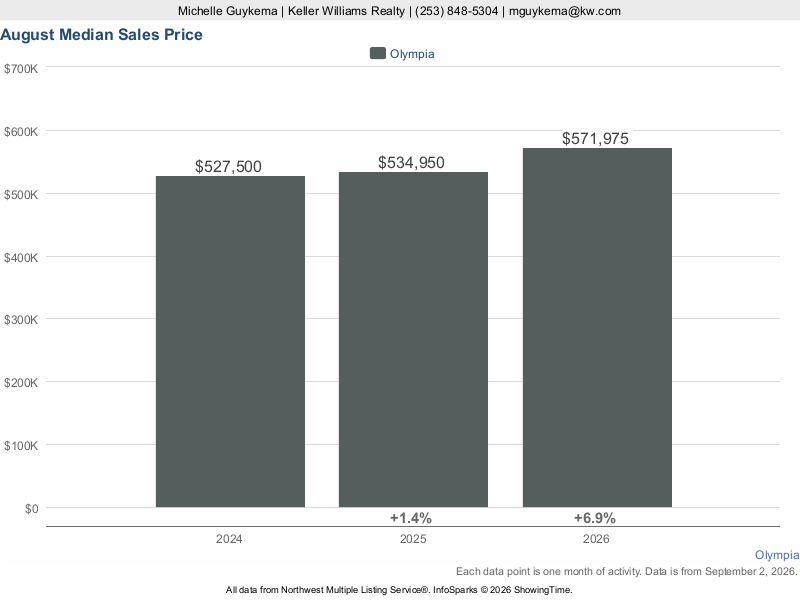This screenshot has height=600, width=800.
Task: Click the data date note about September 2, 2026
Action: (x=627, y=571)
